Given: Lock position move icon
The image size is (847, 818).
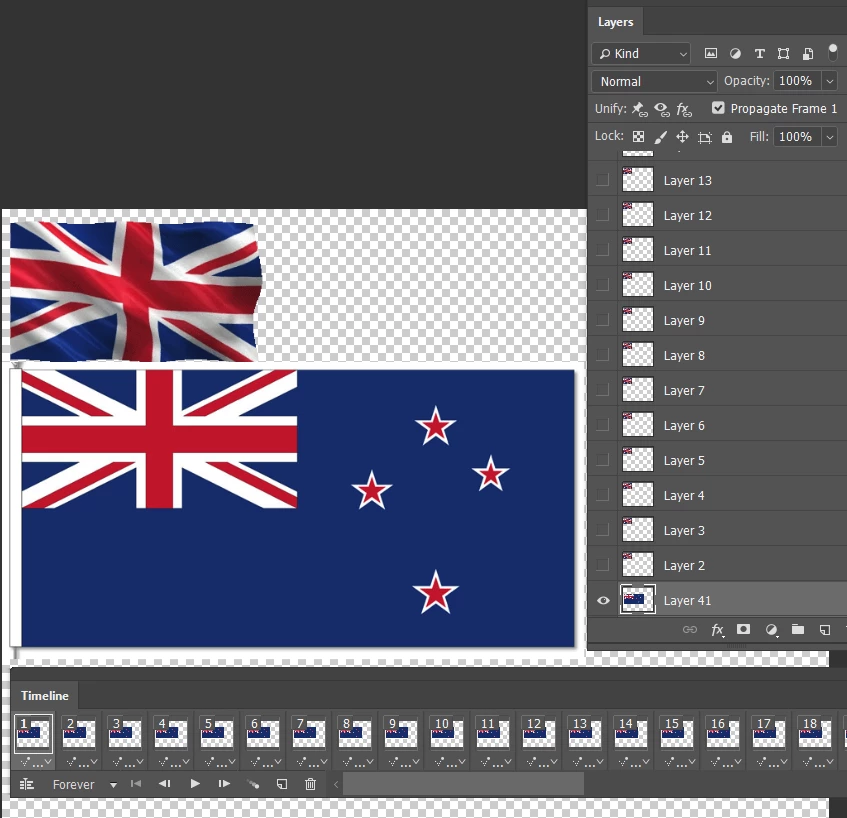Looking at the screenshot, I should pos(682,137).
